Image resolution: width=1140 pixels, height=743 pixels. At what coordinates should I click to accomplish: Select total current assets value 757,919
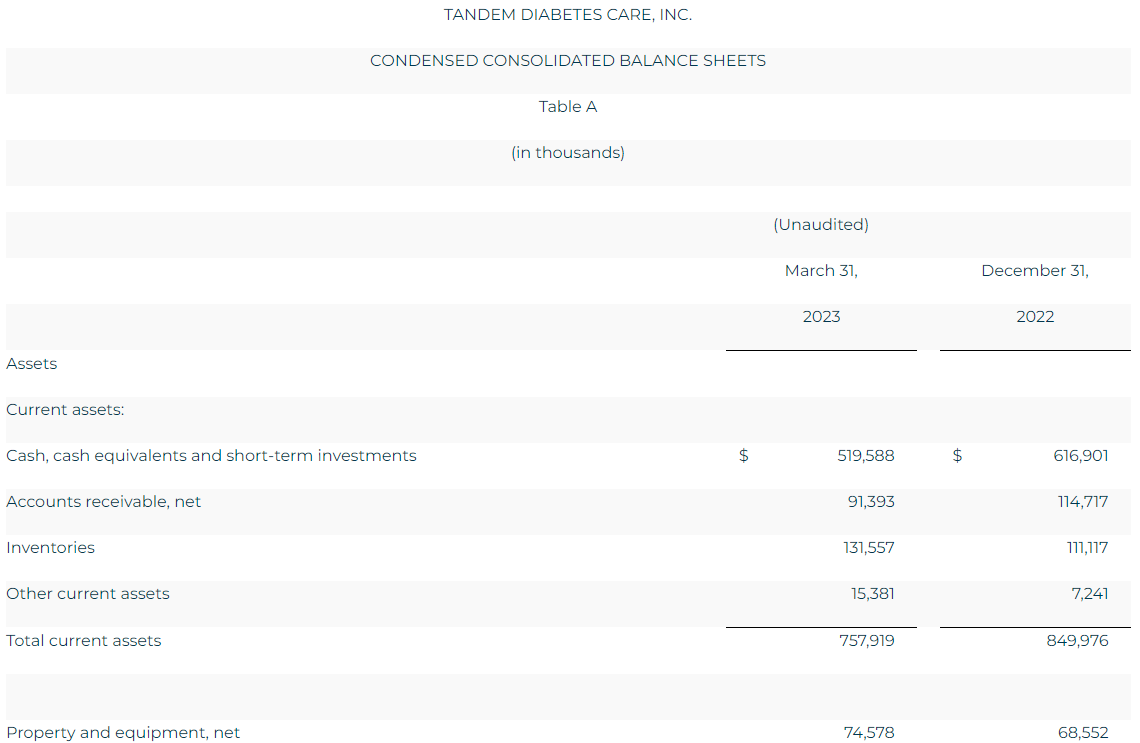867,640
